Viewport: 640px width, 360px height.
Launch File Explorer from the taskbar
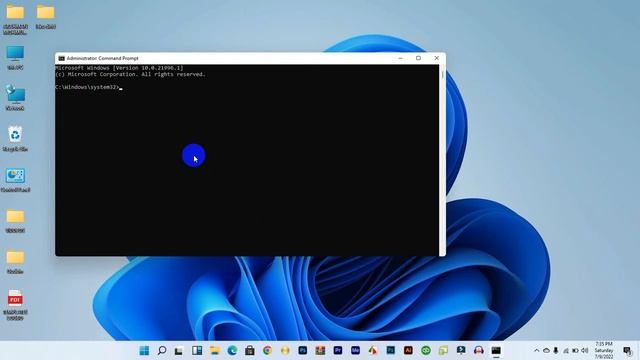(x=215, y=350)
